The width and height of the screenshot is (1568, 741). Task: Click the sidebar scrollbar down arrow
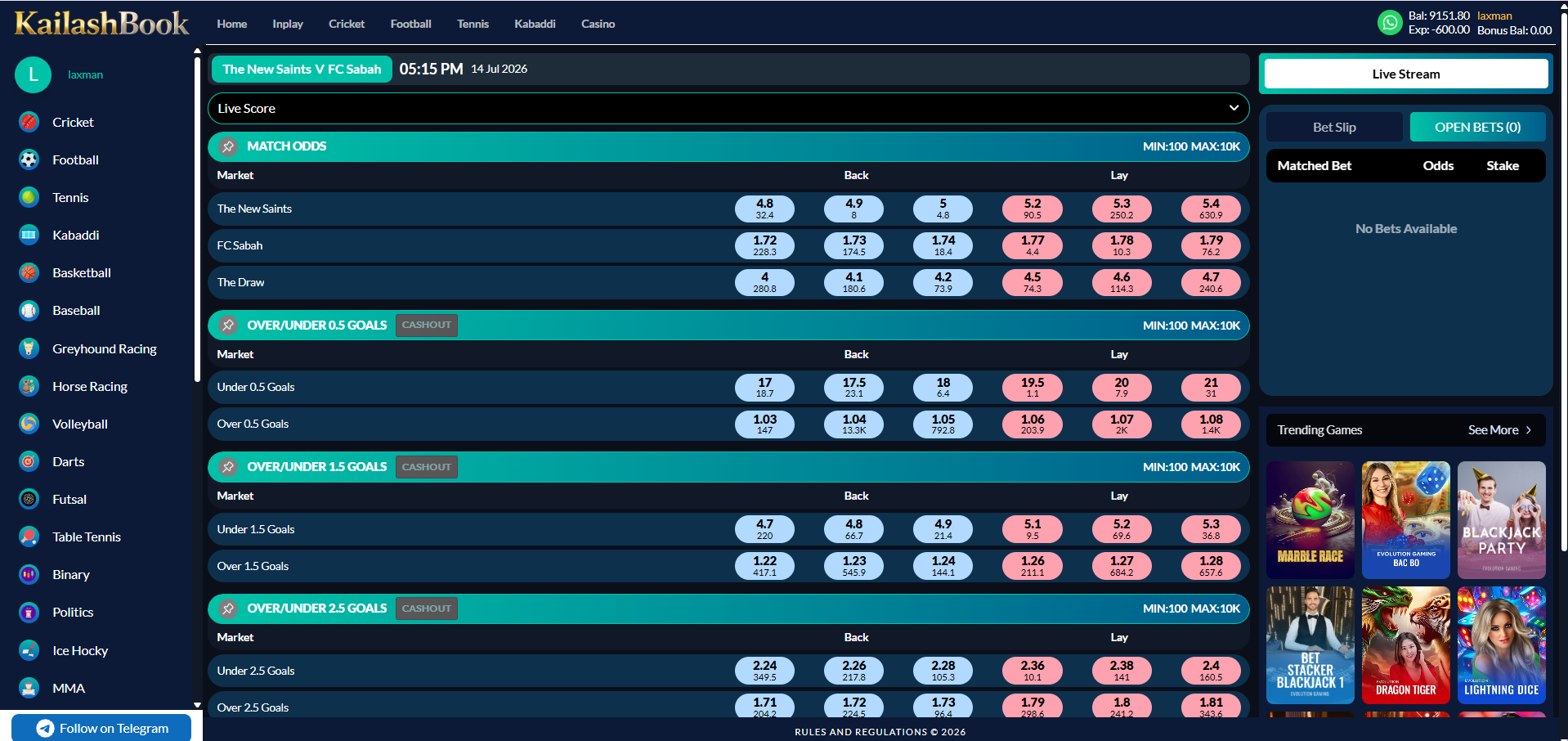tap(197, 704)
